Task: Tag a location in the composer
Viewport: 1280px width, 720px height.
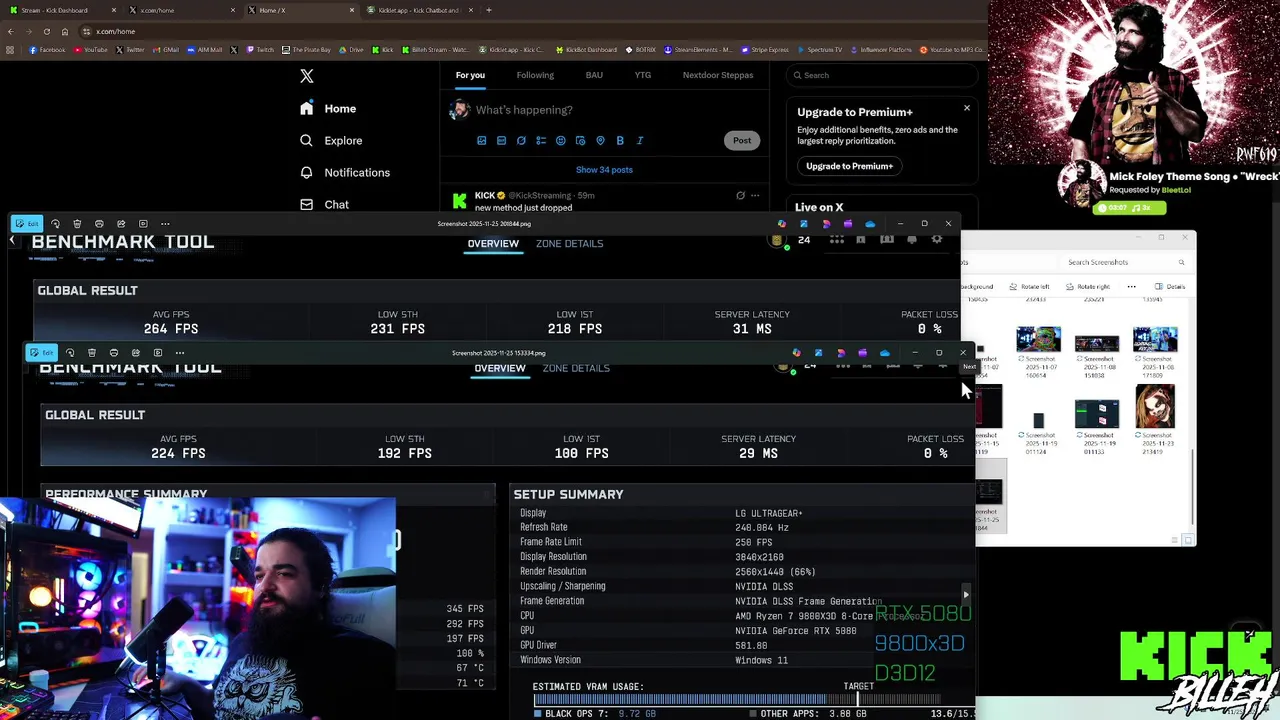Action: click(x=600, y=141)
